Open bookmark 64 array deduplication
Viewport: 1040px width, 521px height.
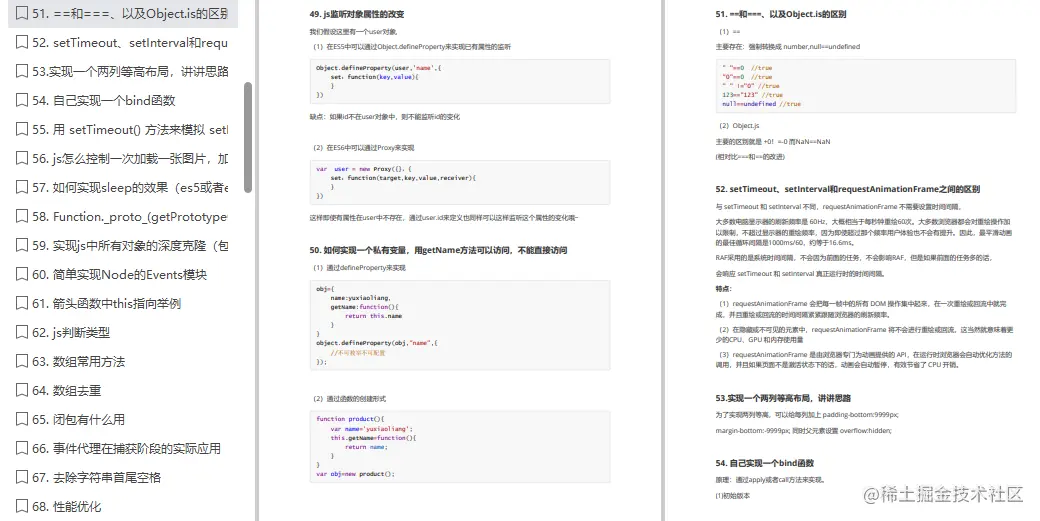tap(66, 391)
